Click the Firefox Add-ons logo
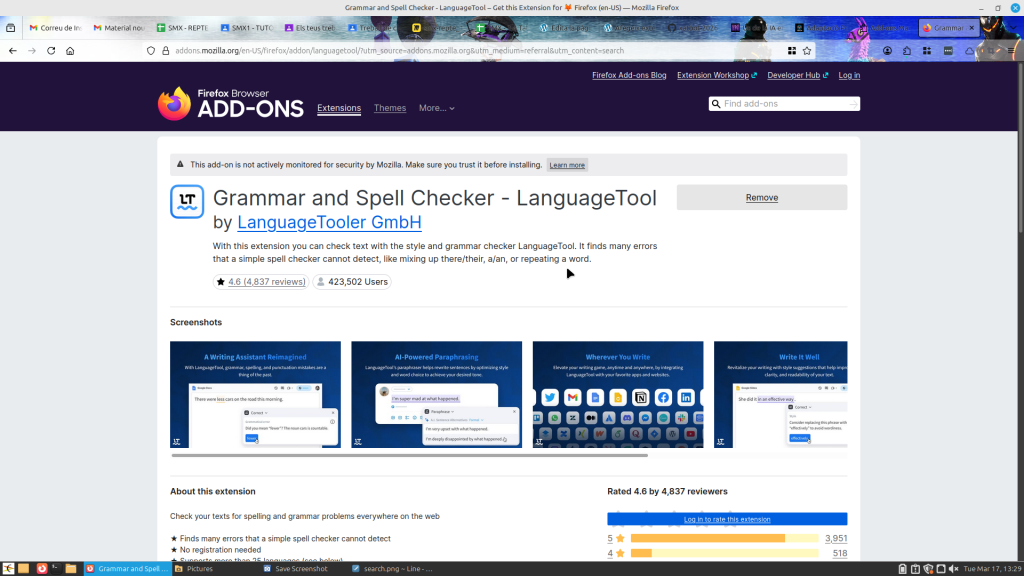 coord(230,104)
